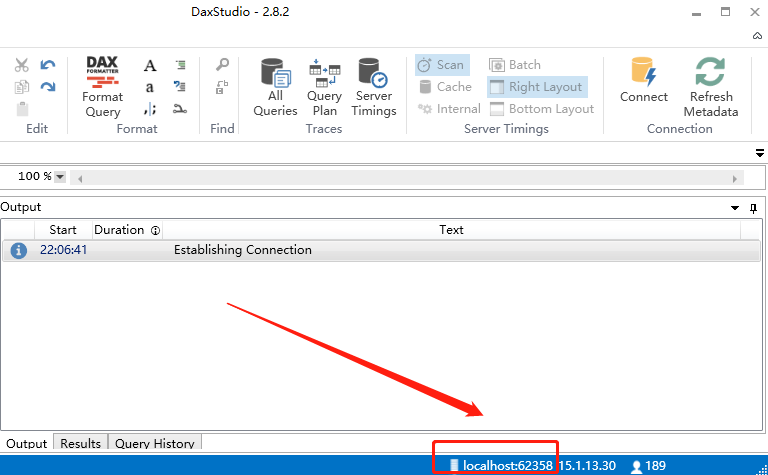Convert selection to lowercase with the a icon
The height and width of the screenshot is (475, 768).
tap(149, 88)
